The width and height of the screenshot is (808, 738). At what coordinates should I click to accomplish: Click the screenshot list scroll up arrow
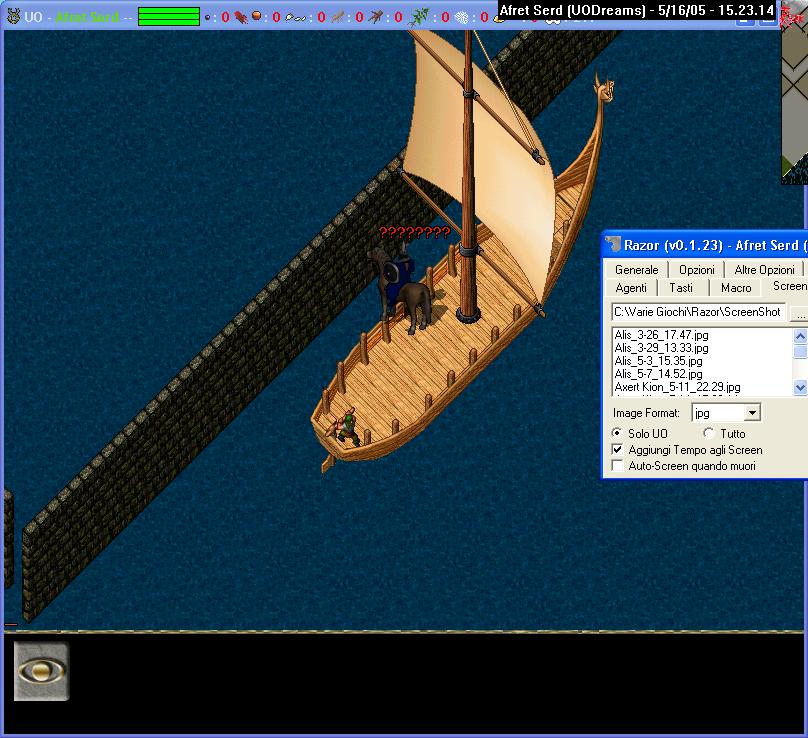800,337
